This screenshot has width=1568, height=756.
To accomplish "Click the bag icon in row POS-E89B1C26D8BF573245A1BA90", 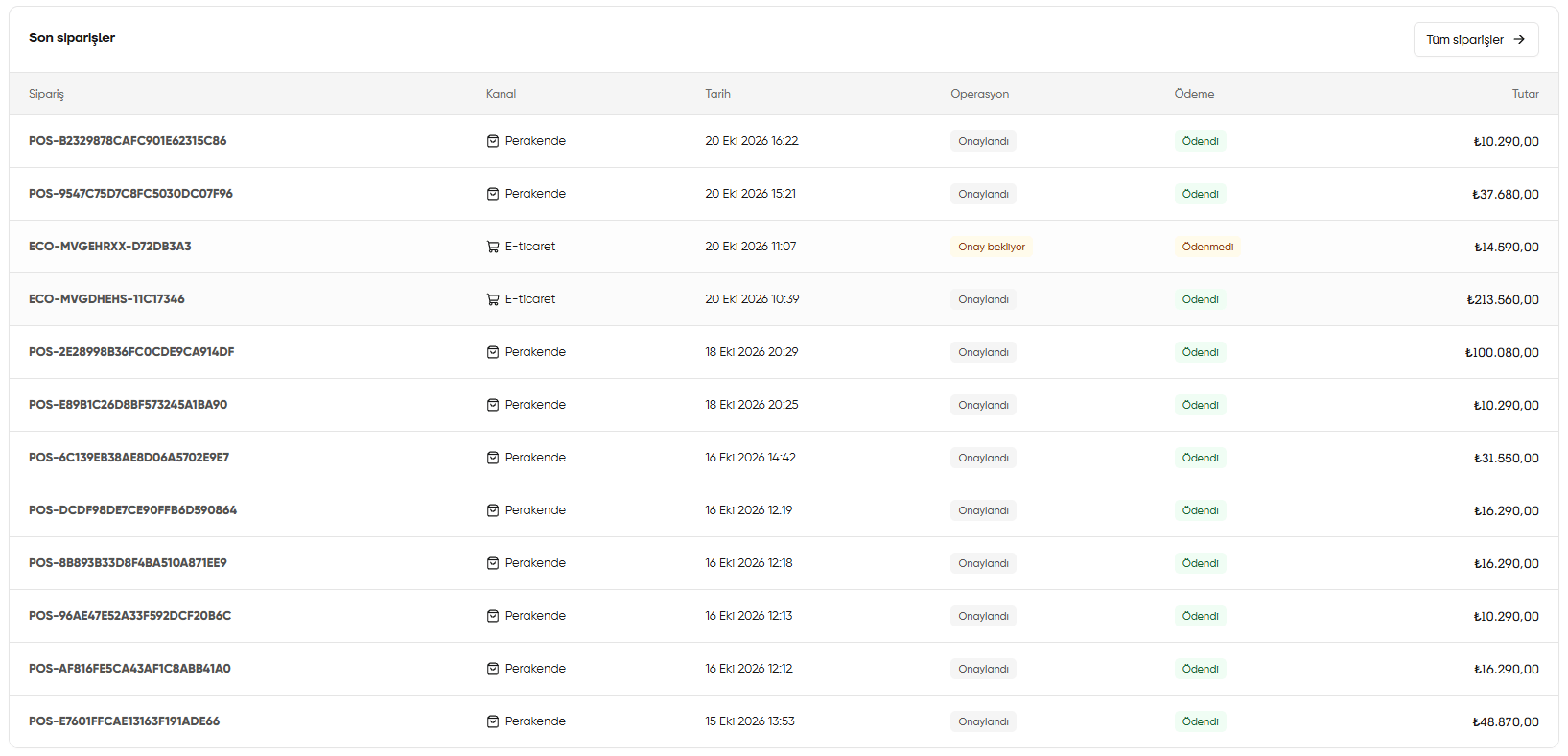I will pyautogui.click(x=493, y=405).
